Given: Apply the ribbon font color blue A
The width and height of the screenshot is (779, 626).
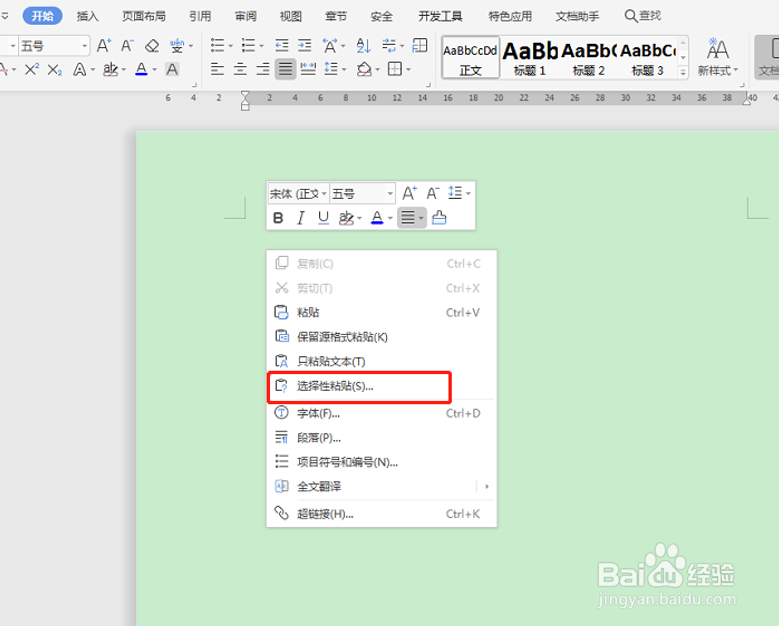Looking at the screenshot, I should 142,69.
